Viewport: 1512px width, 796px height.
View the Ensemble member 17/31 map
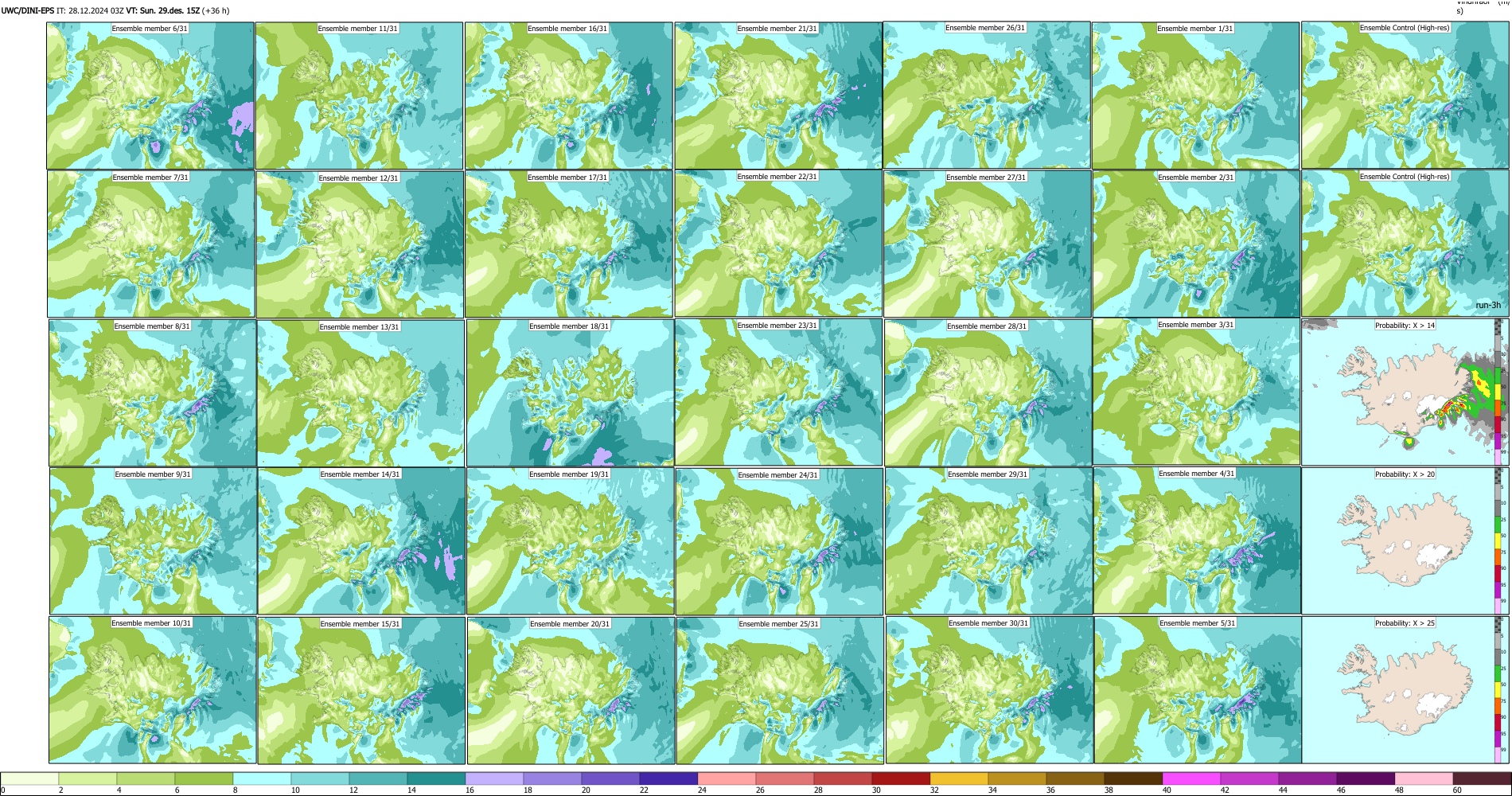[x=569, y=244]
